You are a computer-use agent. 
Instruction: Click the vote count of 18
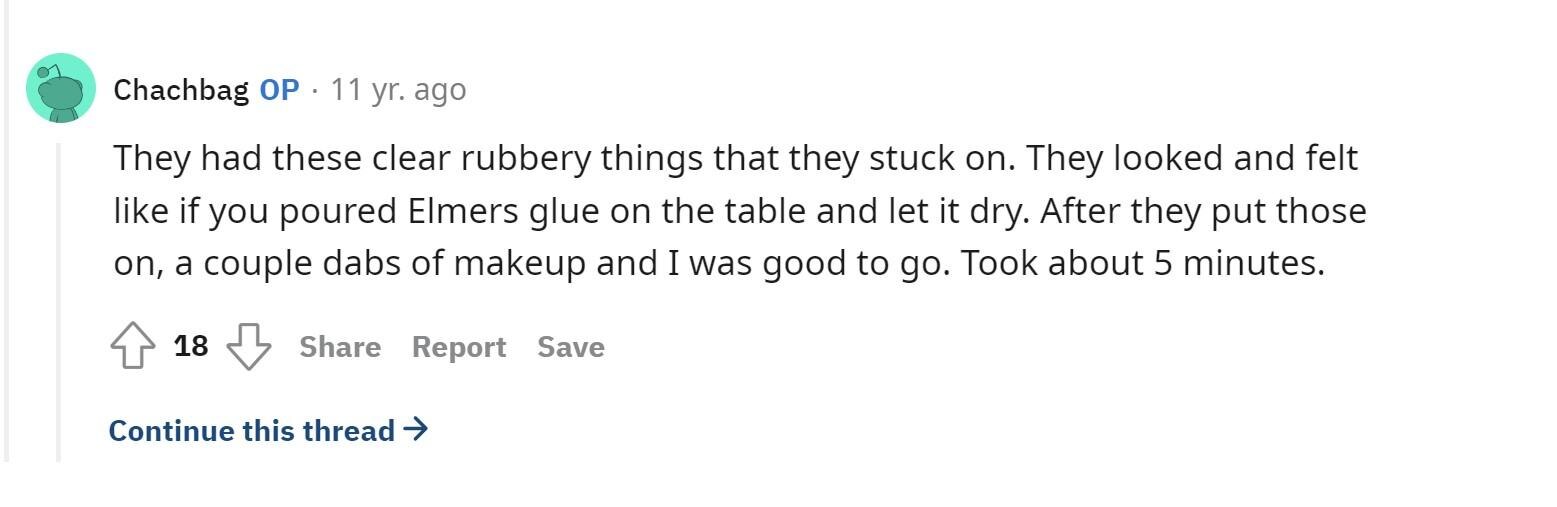191,346
